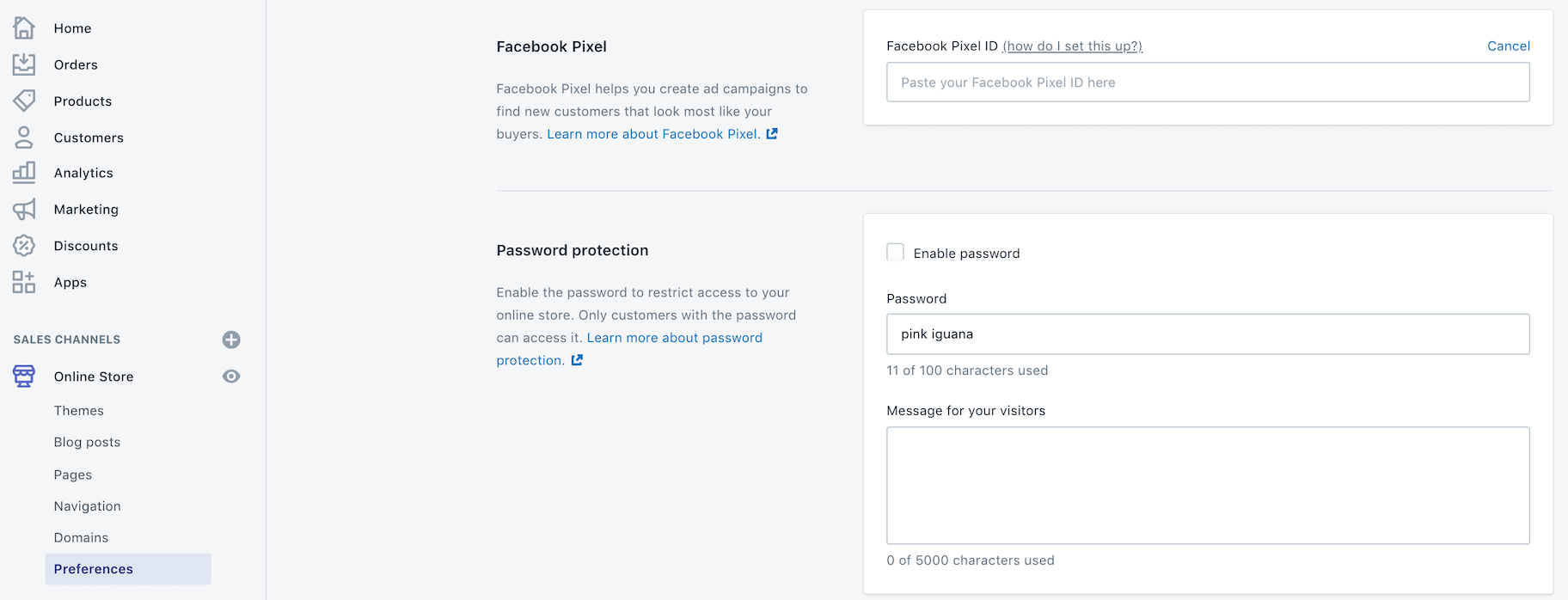Toggle Online Store visibility eye icon
Screen dimensions: 1568x600
click(x=230, y=376)
